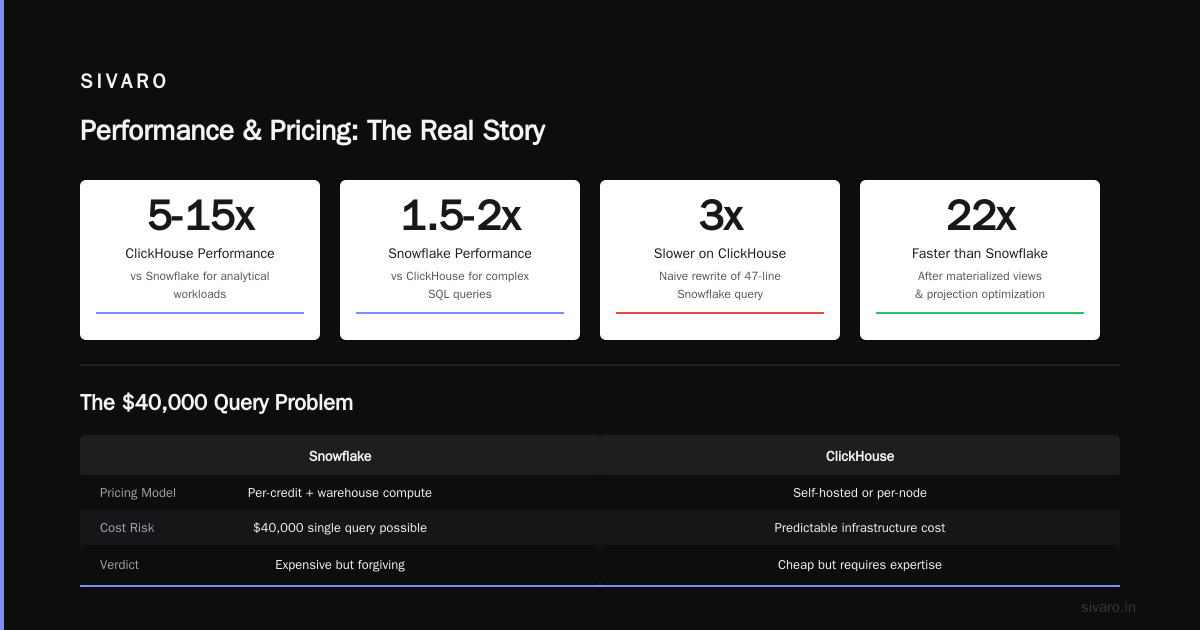Click 'Per-credit + warehouse compute' cell
The image size is (1200, 630).
340,493
